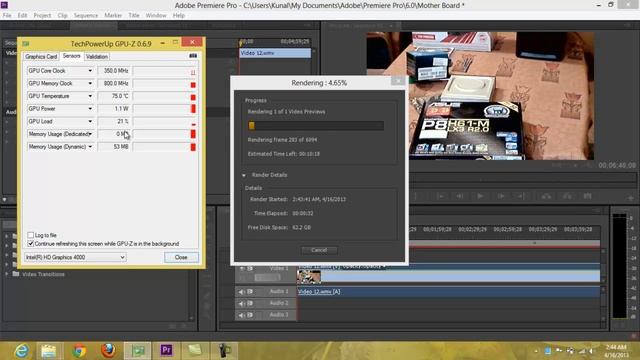Select the Sensors tab in GPU-Z
The height and width of the screenshot is (360, 640).
(x=71, y=56)
